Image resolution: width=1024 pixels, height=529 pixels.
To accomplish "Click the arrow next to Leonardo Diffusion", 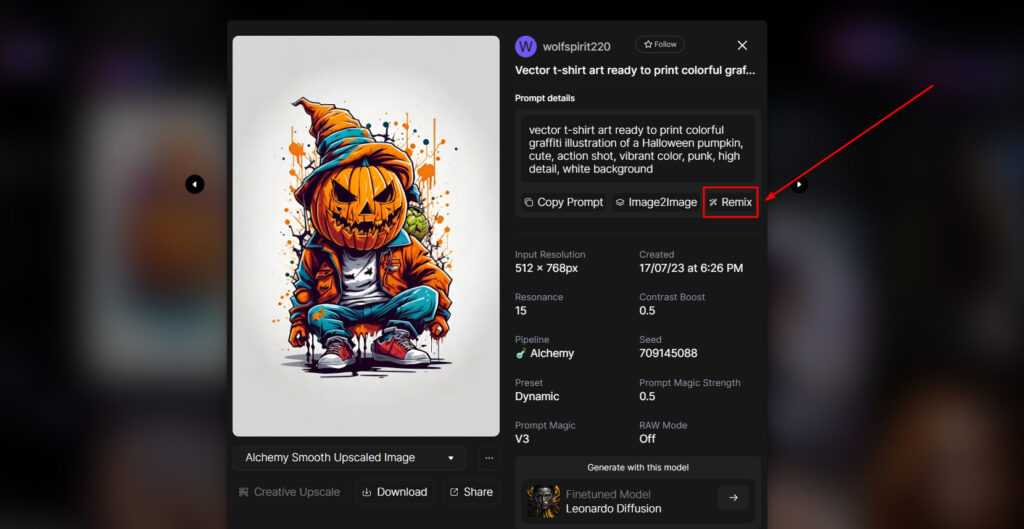I will coord(733,498).
